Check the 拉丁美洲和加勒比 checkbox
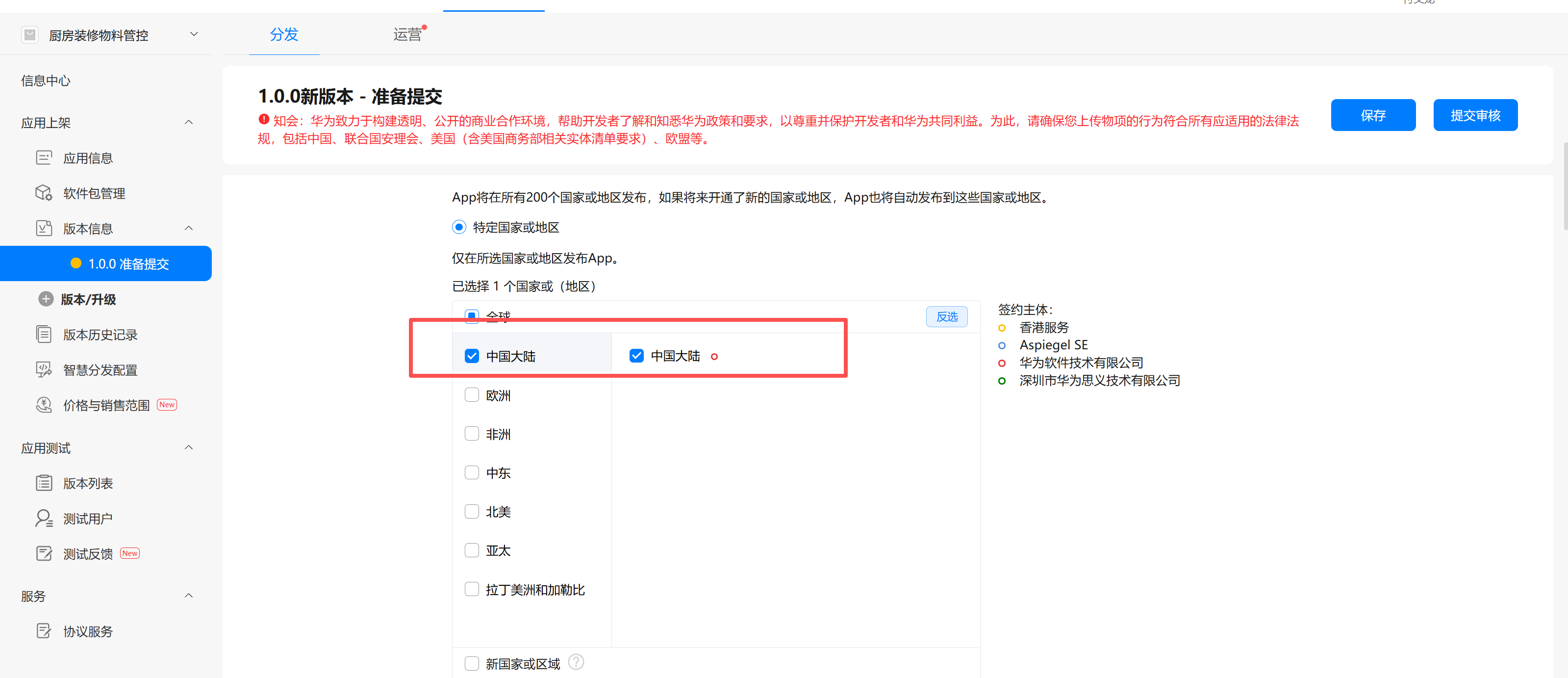This screenshot has width=1568, height=678. [472, 589]
